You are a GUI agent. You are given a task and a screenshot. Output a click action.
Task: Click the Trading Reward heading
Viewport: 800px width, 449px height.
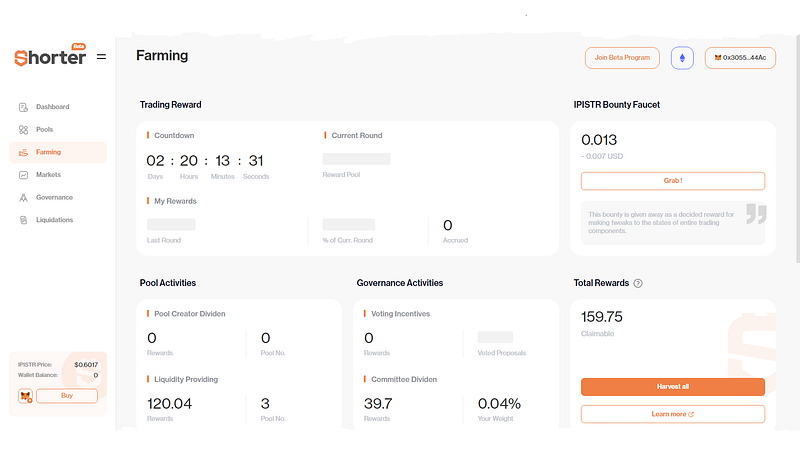(170, 105)
